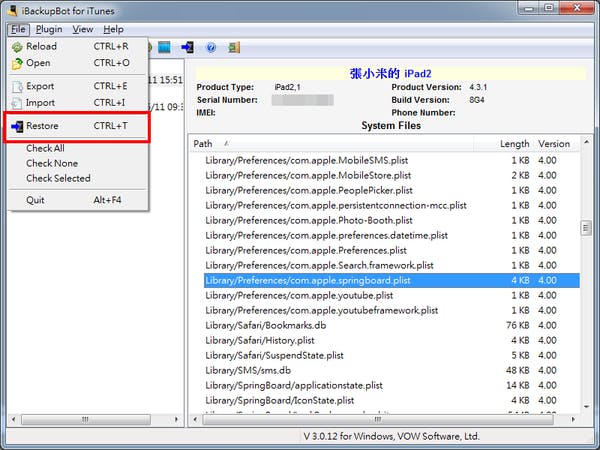Select Check All in the File menu
Screen dimensions: 600x450
[78, 148]
